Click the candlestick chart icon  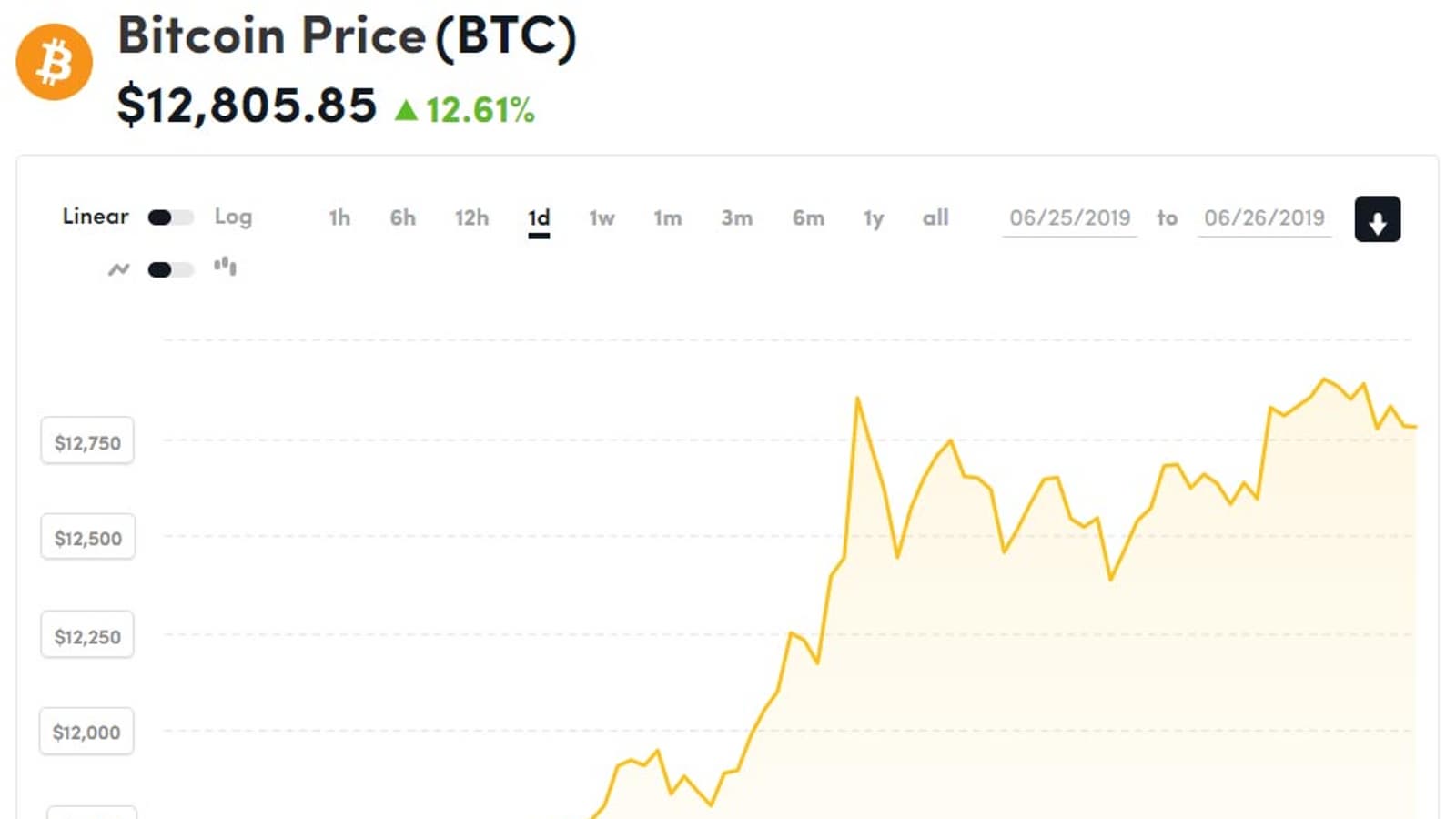[225, 267]
